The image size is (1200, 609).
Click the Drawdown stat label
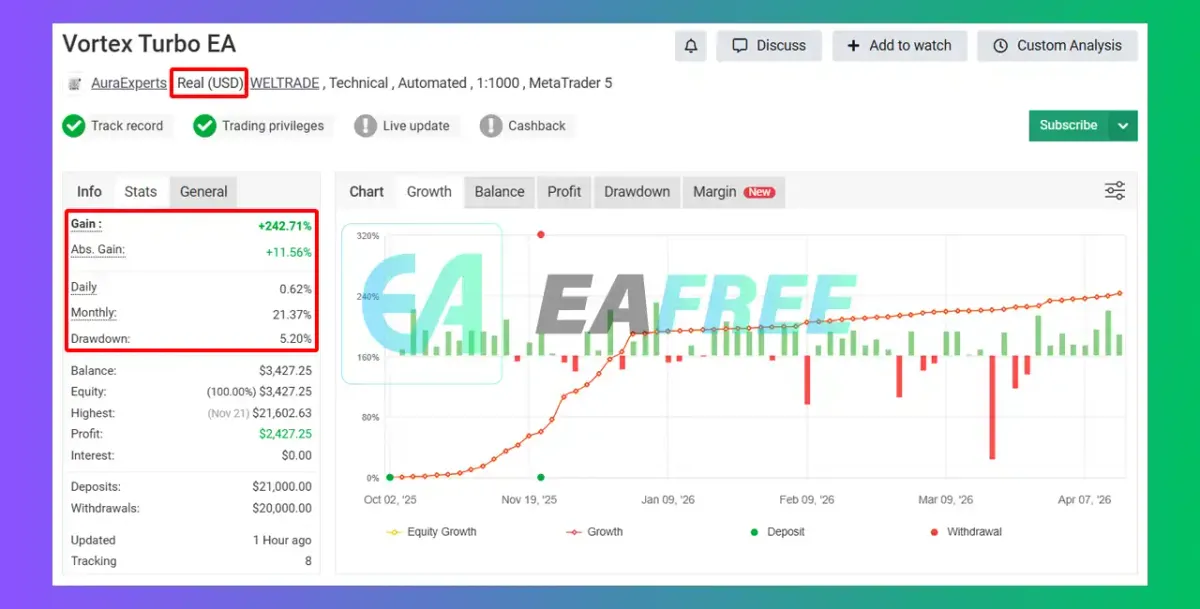pyautogui.click(x=100, y=339)
